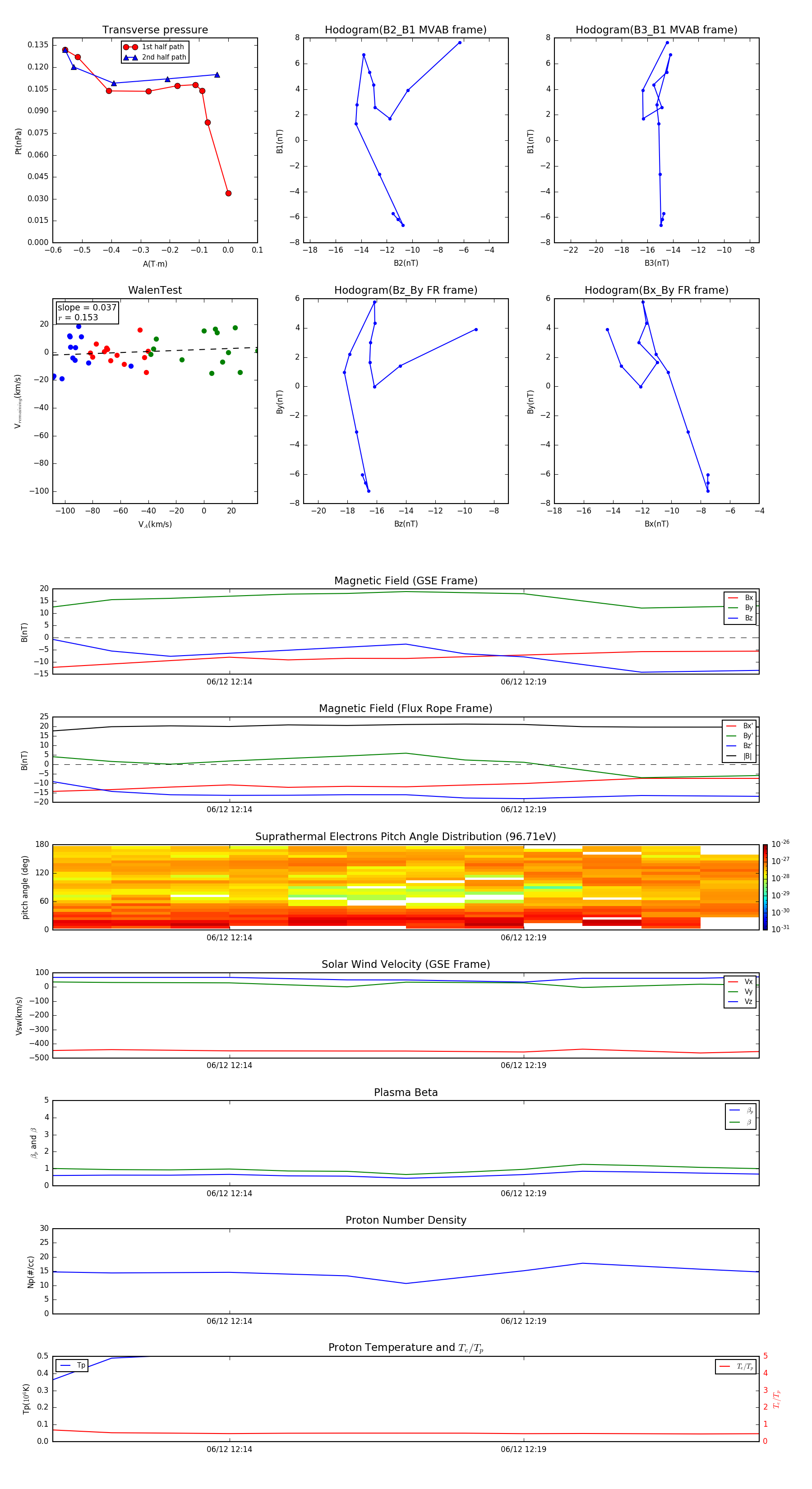Click the By' legend entry
Screen dimensions: 812x1489
tap(739, 736)
